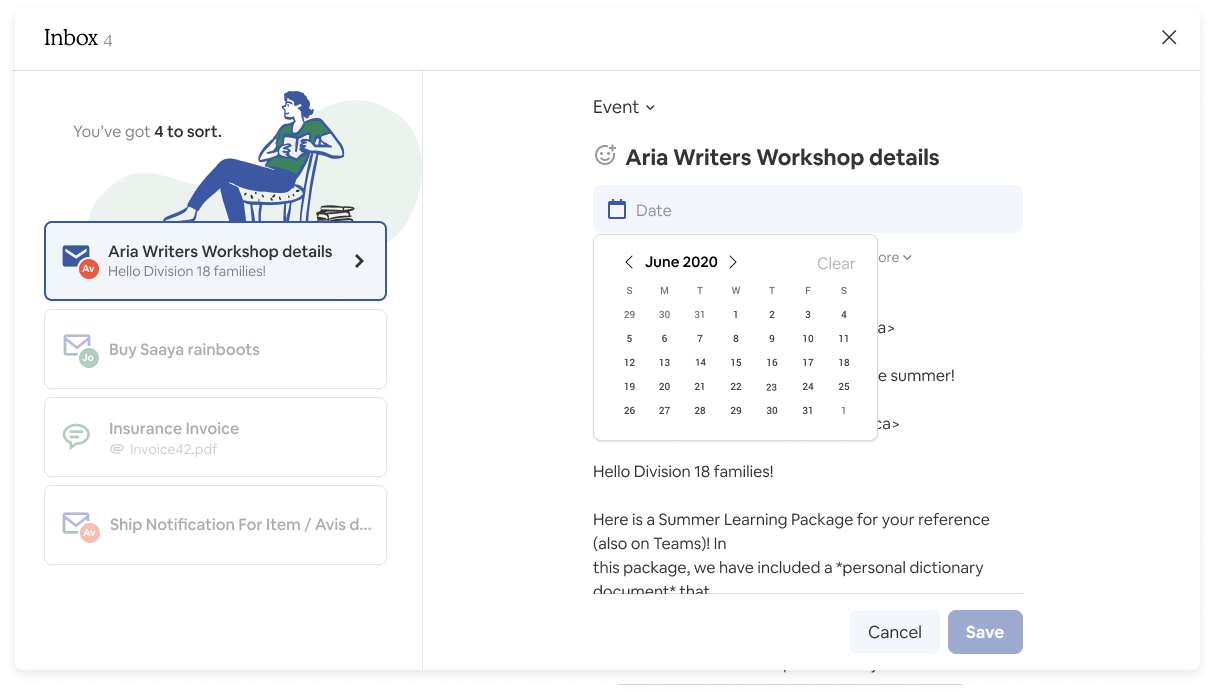1212x692 pixels.
Task: Open Invoice42.pdf attachment link
Action: (x=172, y=449)
